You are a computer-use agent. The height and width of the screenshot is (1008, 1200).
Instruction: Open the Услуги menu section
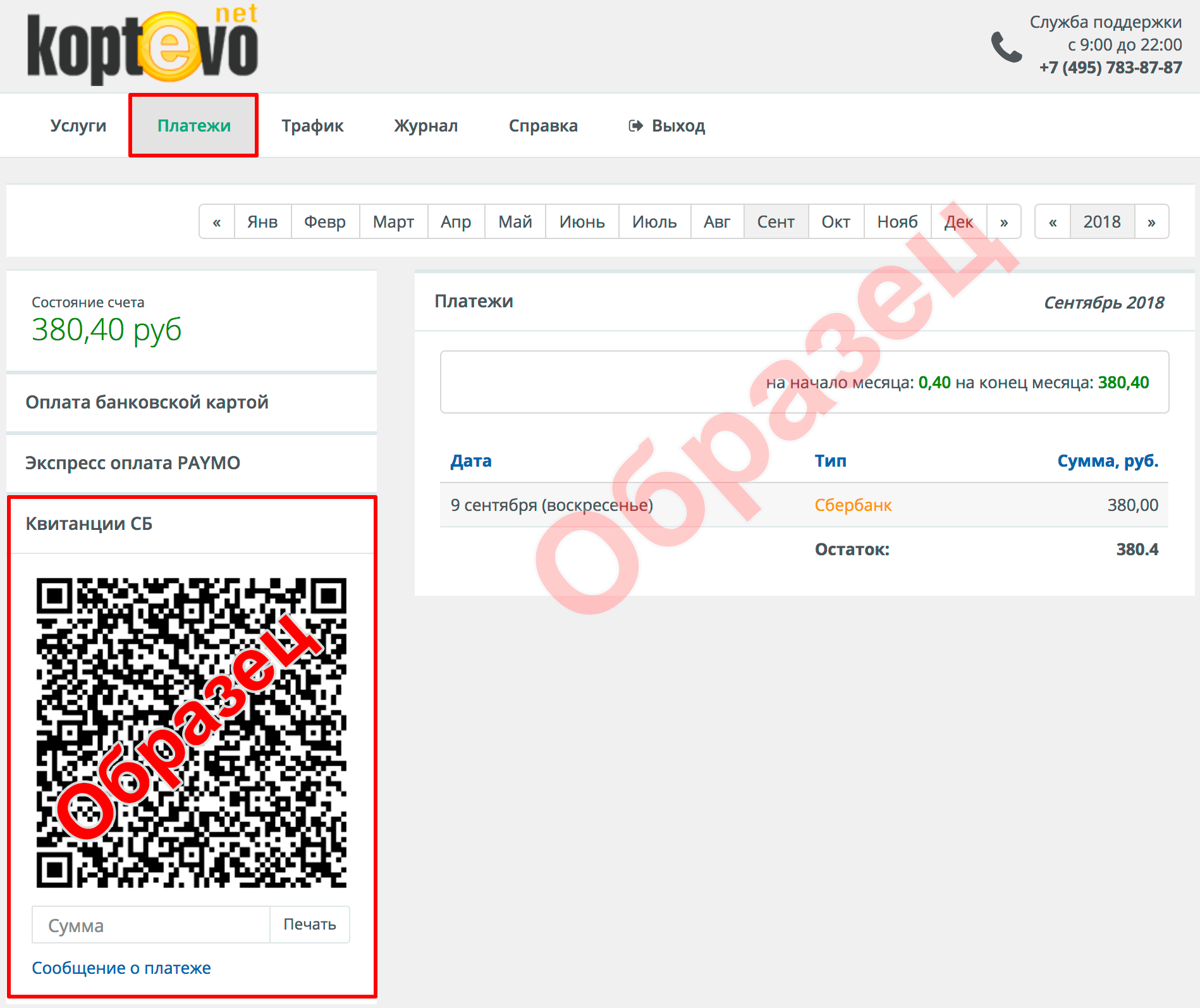[78, 126]
